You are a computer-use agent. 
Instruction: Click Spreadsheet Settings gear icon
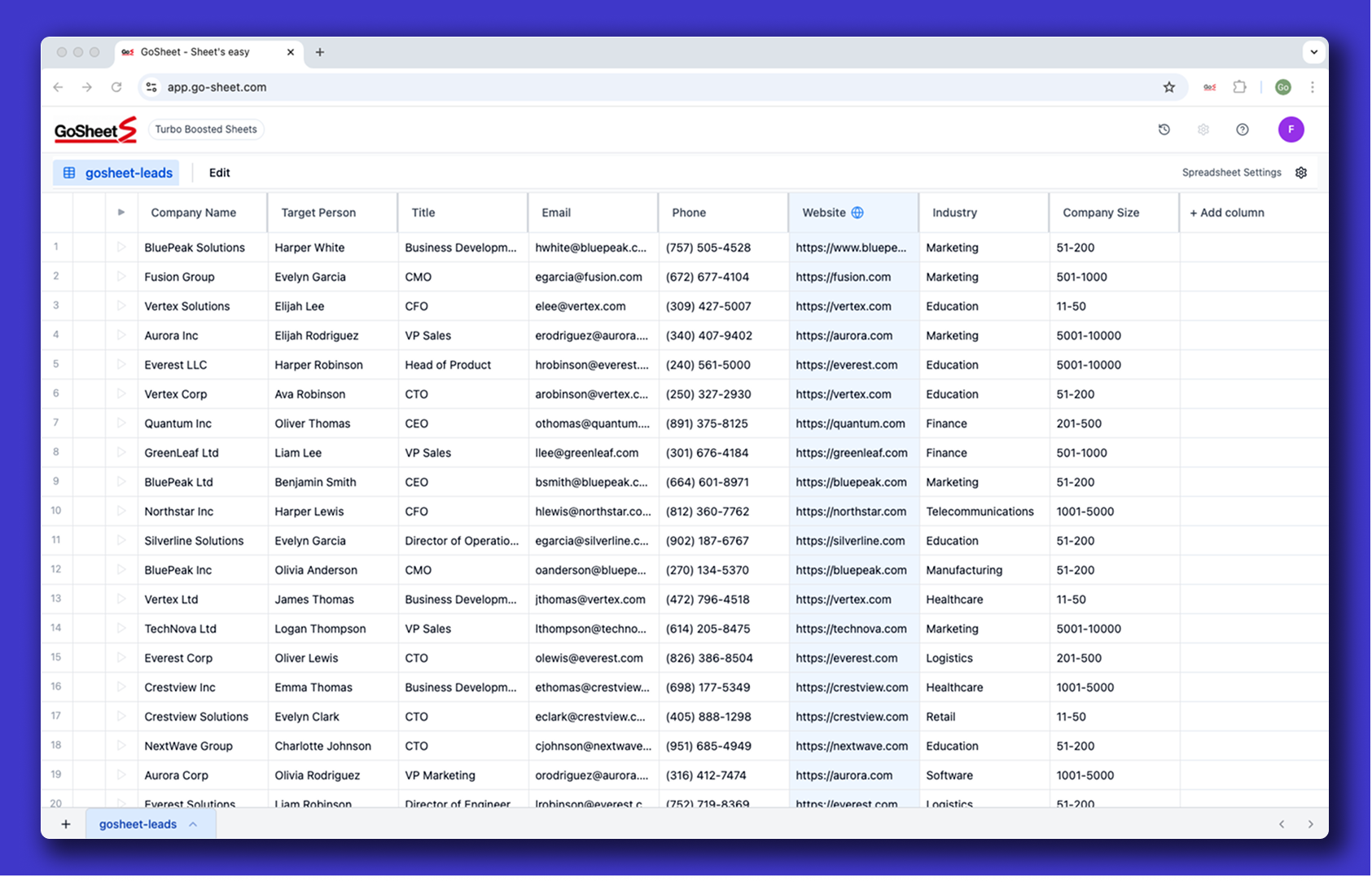click(x=1301, y=173)
